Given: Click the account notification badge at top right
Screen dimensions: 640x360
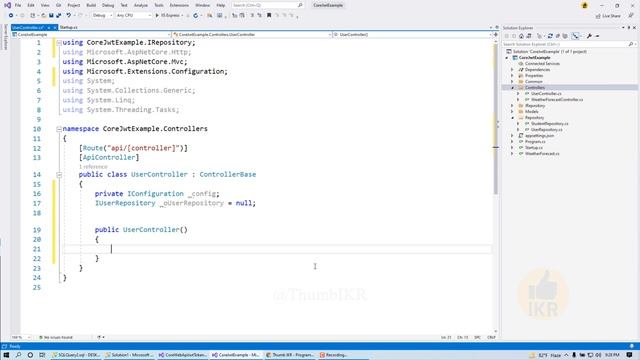Looking at the screenshot, I should point(585,5).
